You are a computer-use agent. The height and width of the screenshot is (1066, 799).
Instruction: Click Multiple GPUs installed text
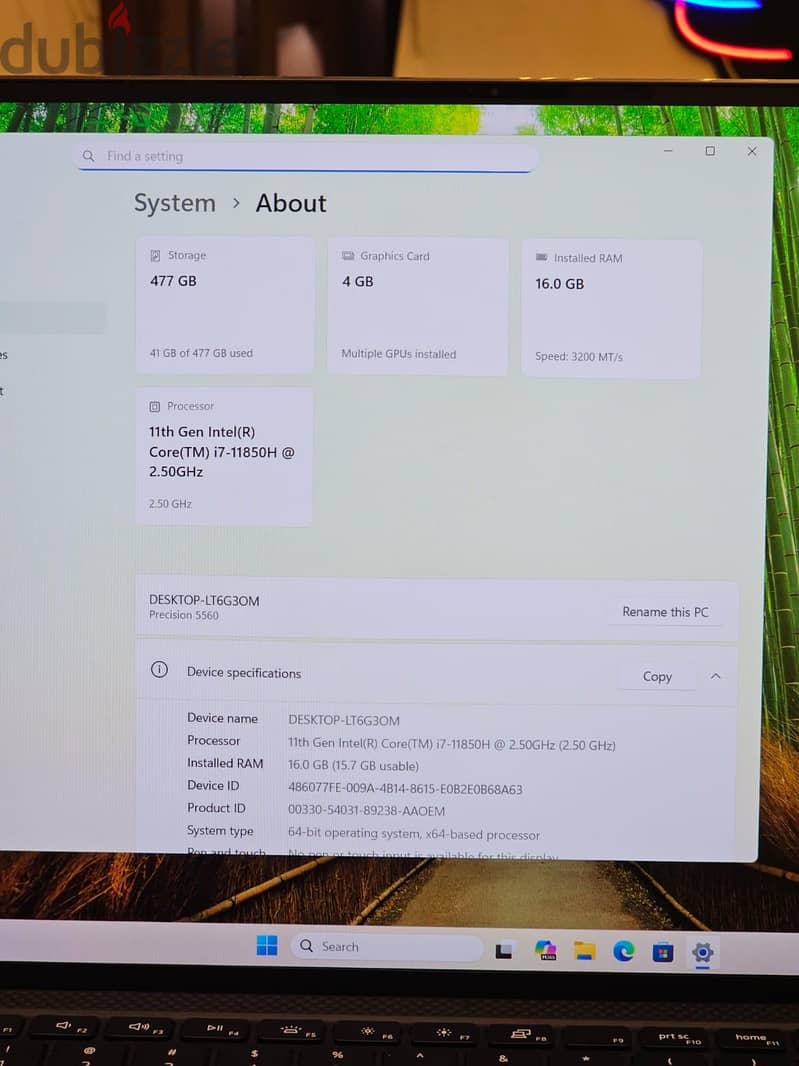point(398,354)
